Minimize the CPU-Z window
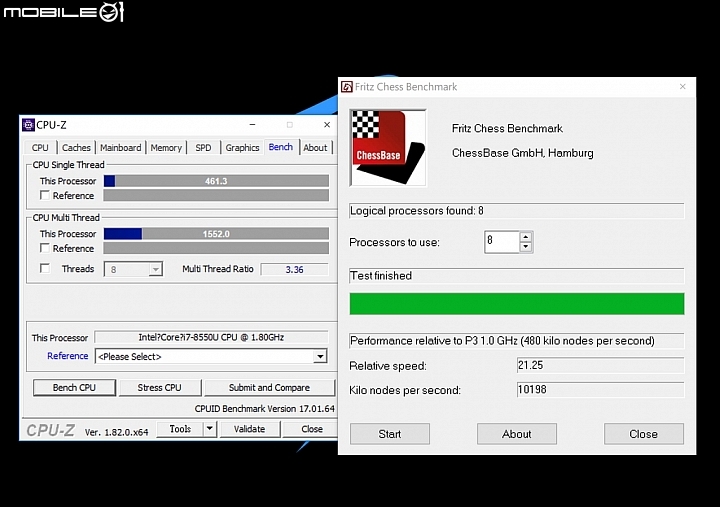720x507 pixels. coord(253,125)
